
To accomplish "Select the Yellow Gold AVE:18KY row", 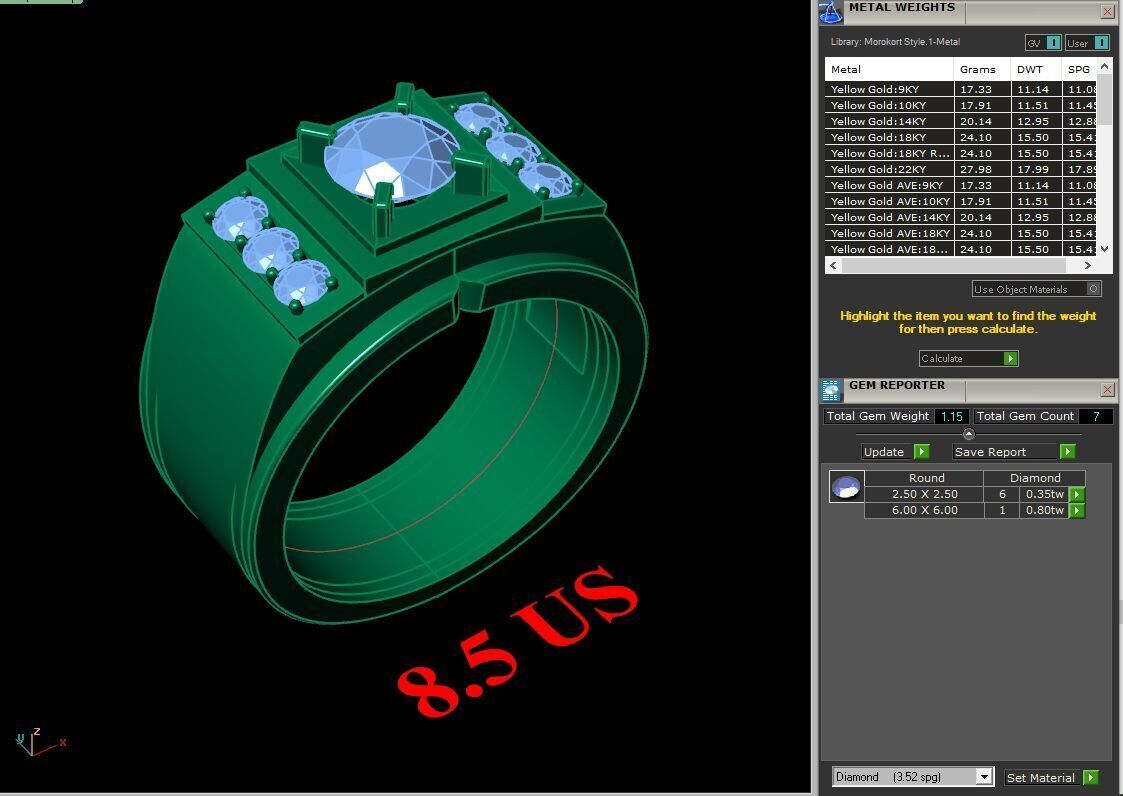I will coord(960,233).
